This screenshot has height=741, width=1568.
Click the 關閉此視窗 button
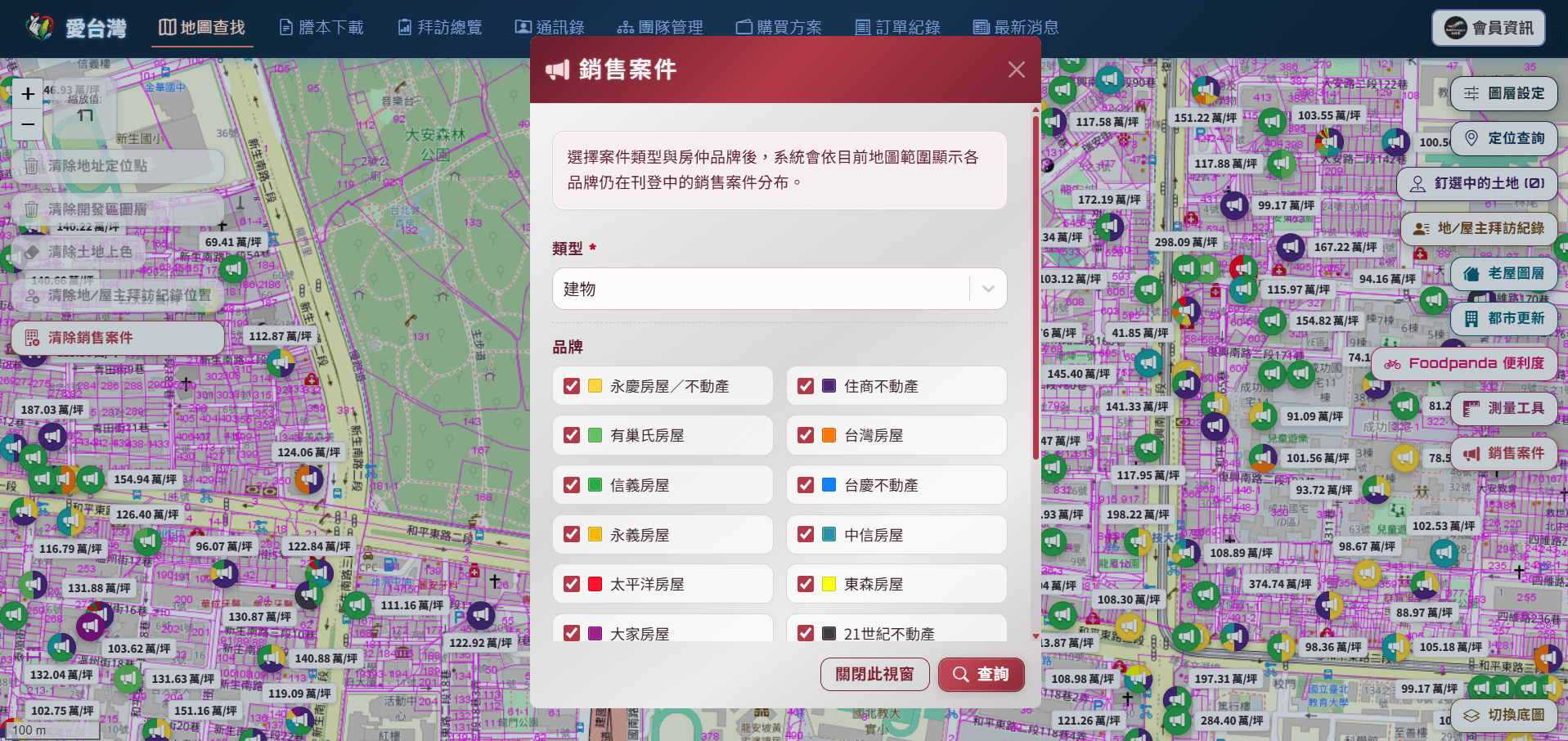pos(875,674)
